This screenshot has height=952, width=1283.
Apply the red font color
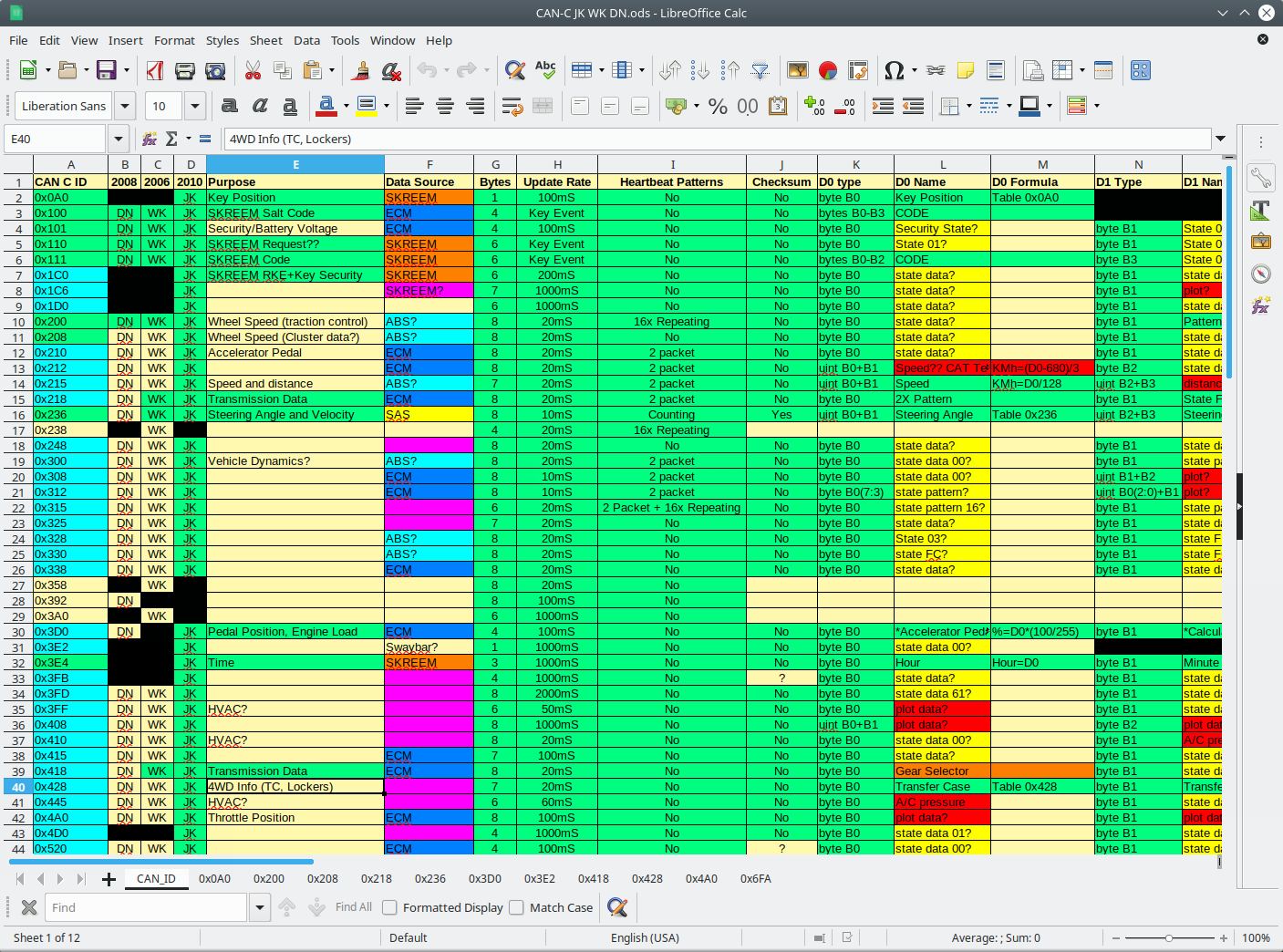tap(326, 106)
